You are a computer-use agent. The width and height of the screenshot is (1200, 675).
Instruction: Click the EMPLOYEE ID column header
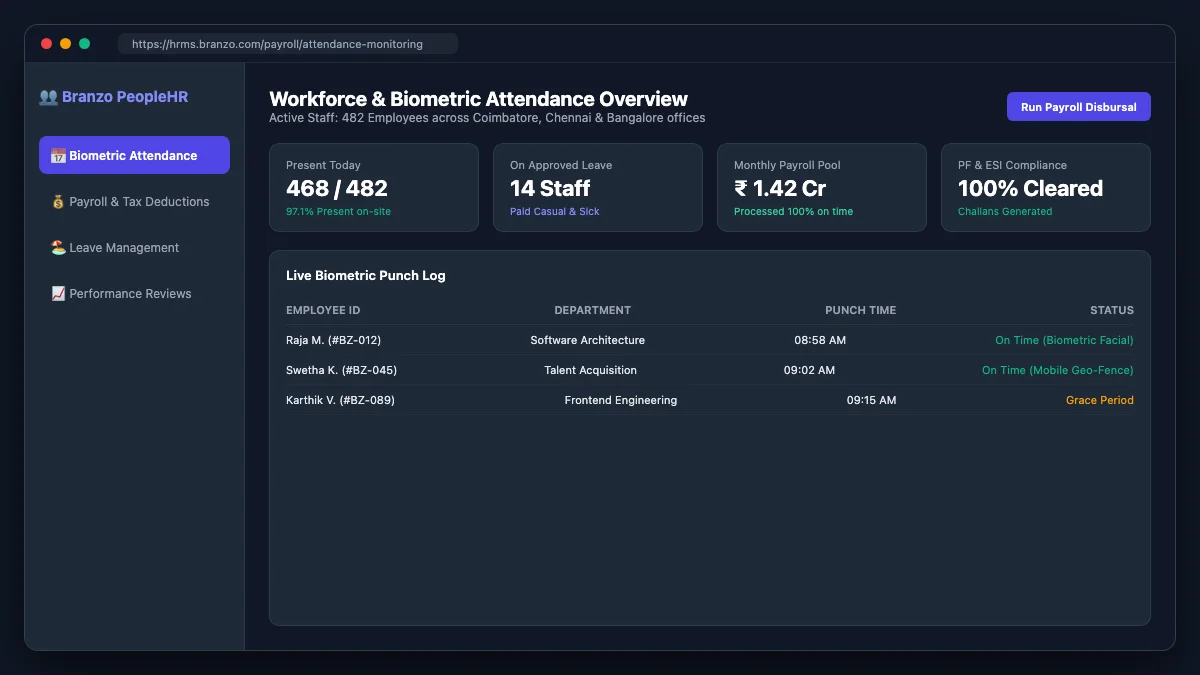(x=323, y=310)
